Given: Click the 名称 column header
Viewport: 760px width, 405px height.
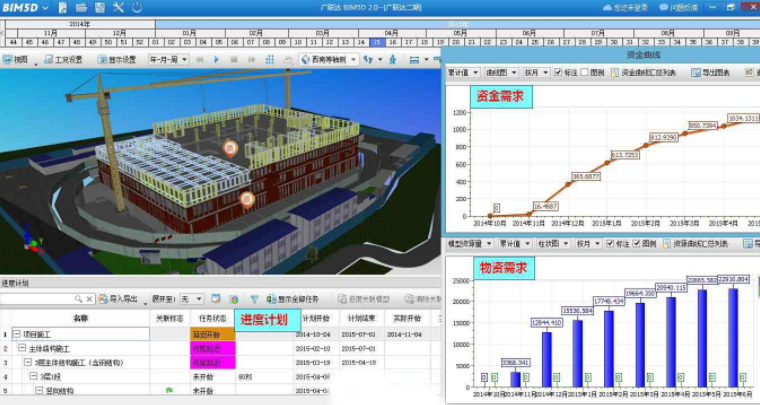Looking at the screenshot, I should [x=80, y=318].
